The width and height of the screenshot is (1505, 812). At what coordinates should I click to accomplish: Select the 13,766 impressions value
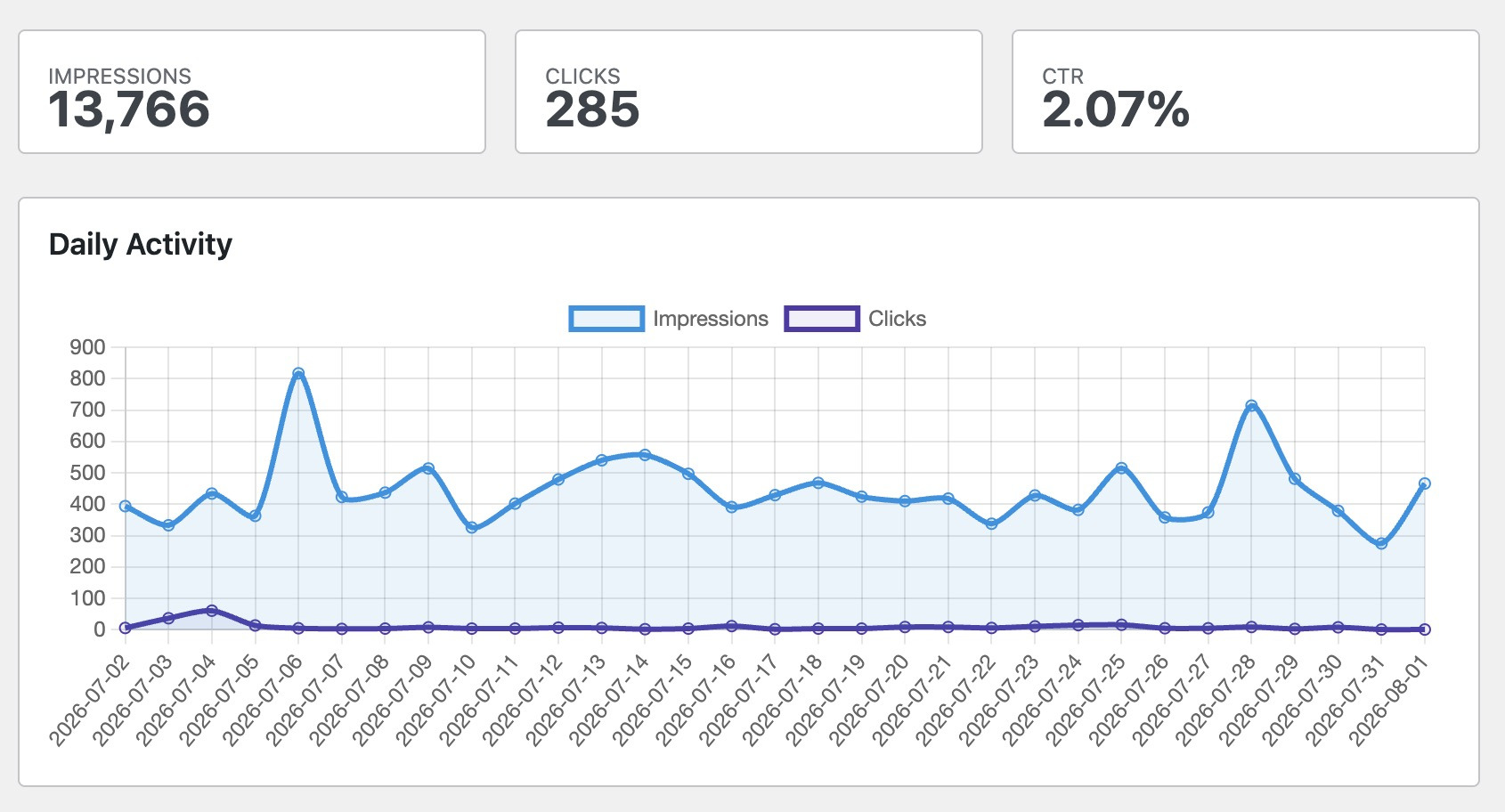click(129, 110)
